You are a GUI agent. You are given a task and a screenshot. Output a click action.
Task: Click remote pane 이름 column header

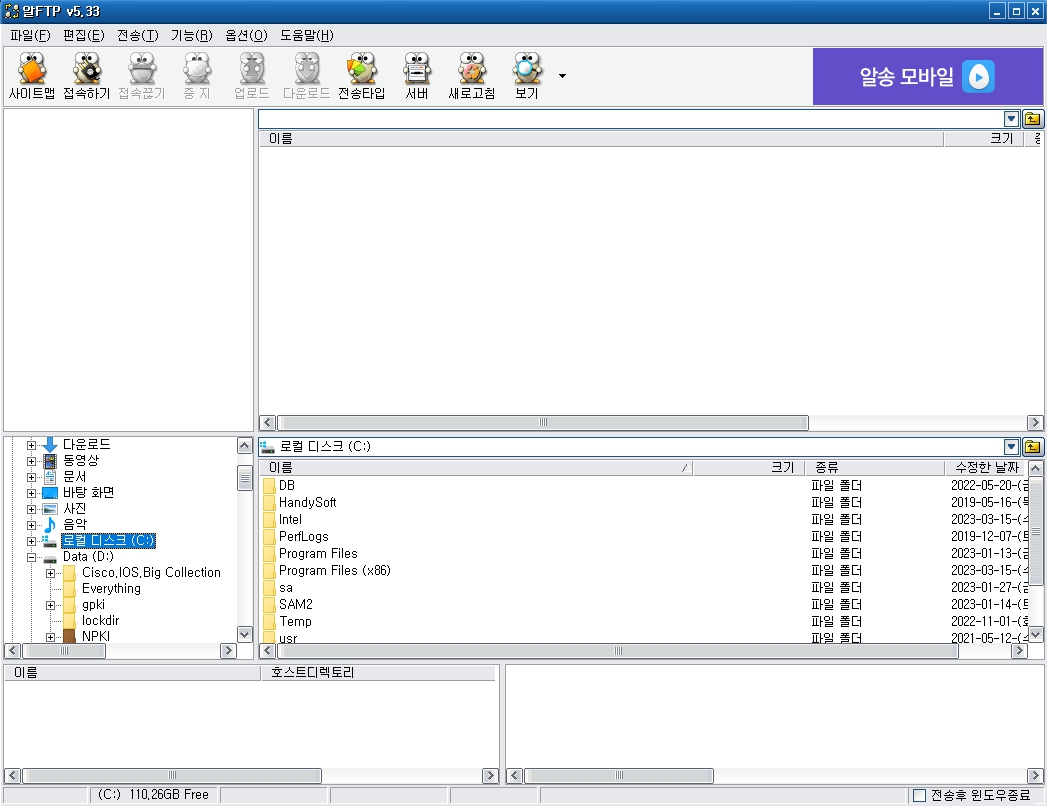(x=601, y=139)
